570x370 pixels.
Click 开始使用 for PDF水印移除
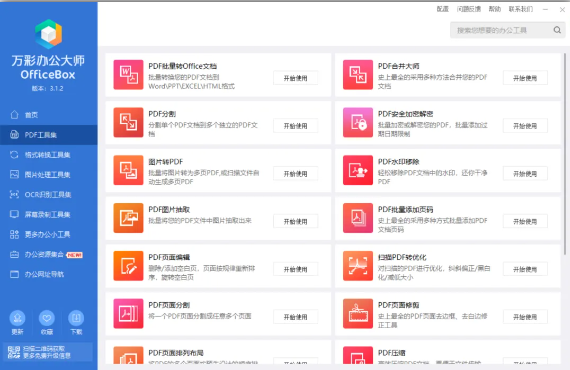pos(525,174)
